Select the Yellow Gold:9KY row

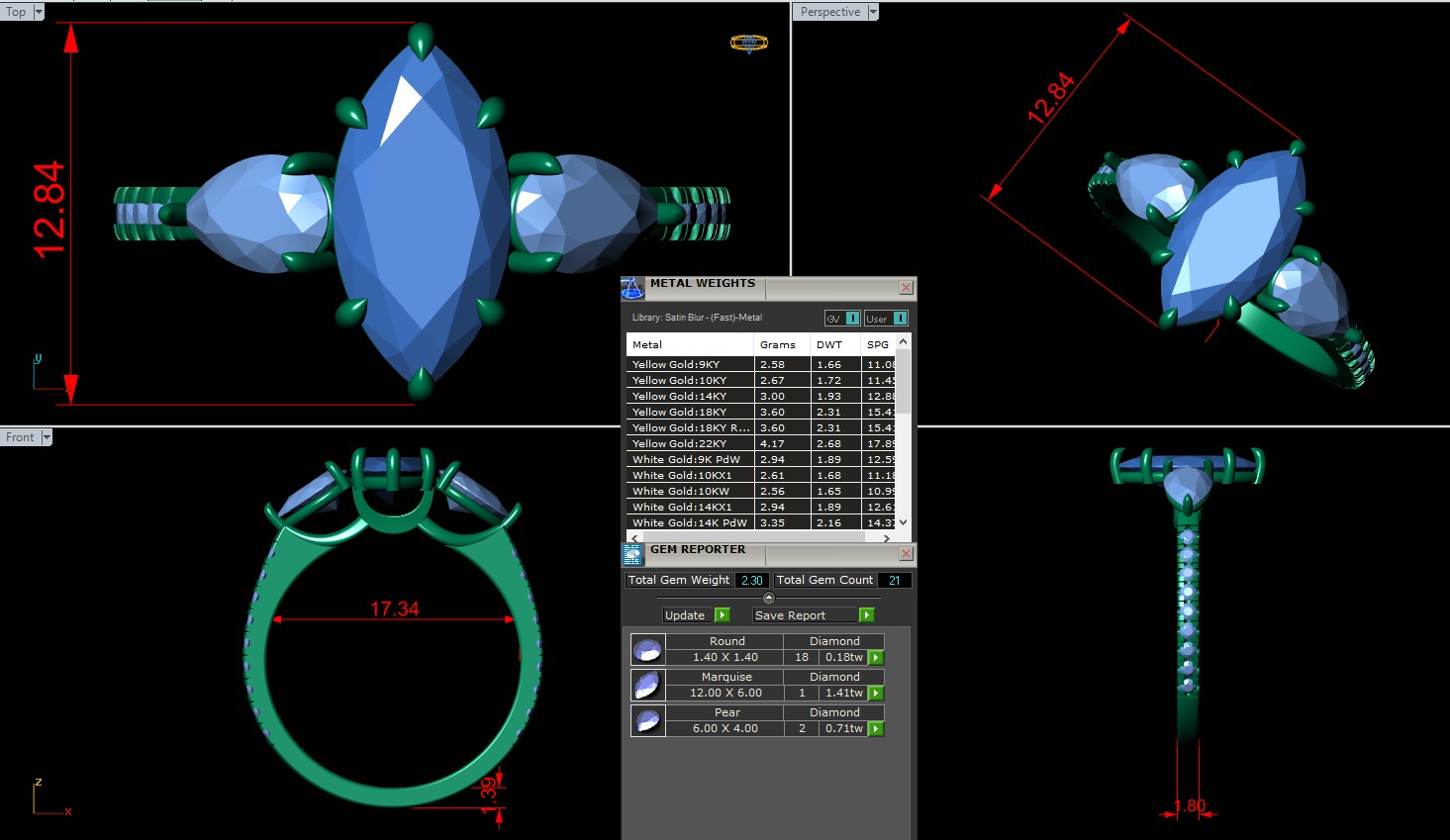(761, 364)
